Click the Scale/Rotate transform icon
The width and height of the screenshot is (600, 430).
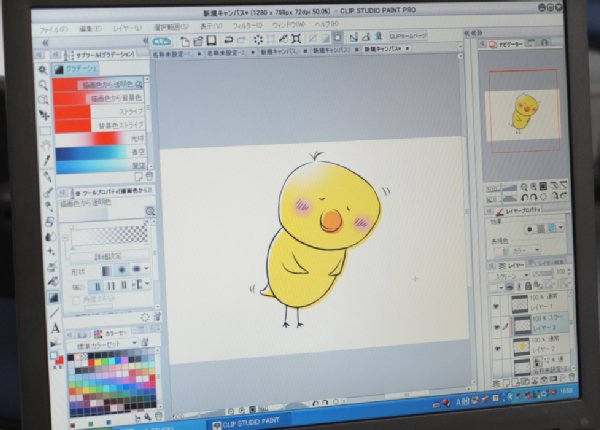296,38
